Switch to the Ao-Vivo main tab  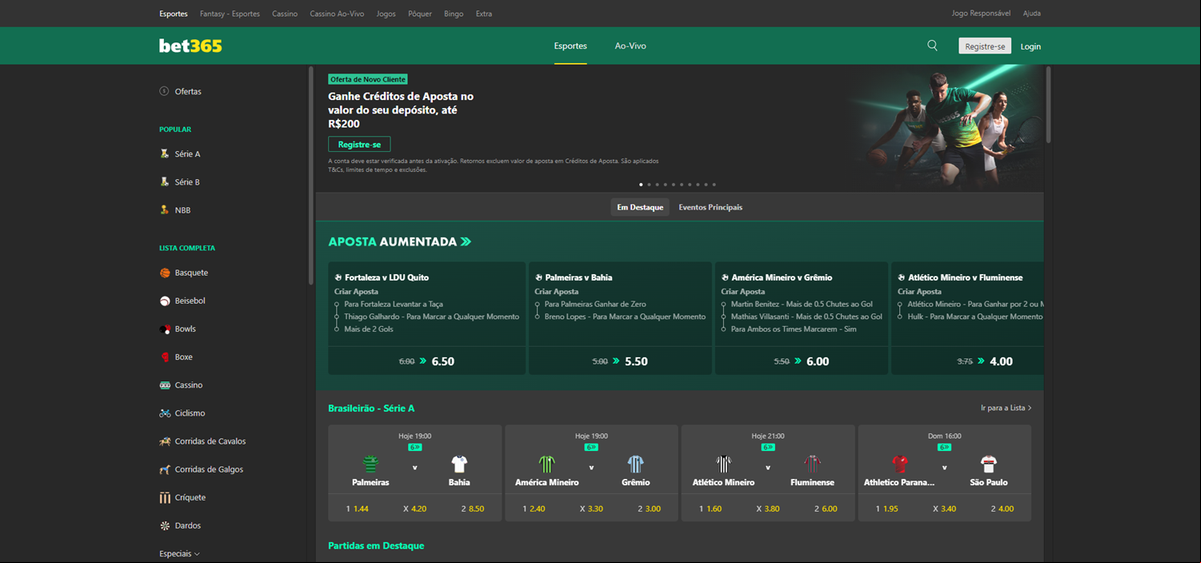(630, 46)
